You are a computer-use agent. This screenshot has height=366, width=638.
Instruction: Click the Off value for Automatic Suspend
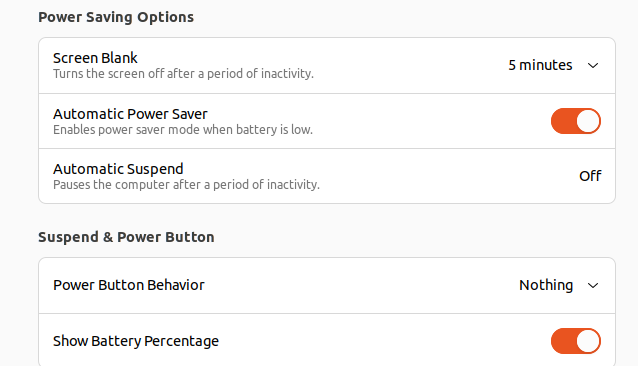590,176
